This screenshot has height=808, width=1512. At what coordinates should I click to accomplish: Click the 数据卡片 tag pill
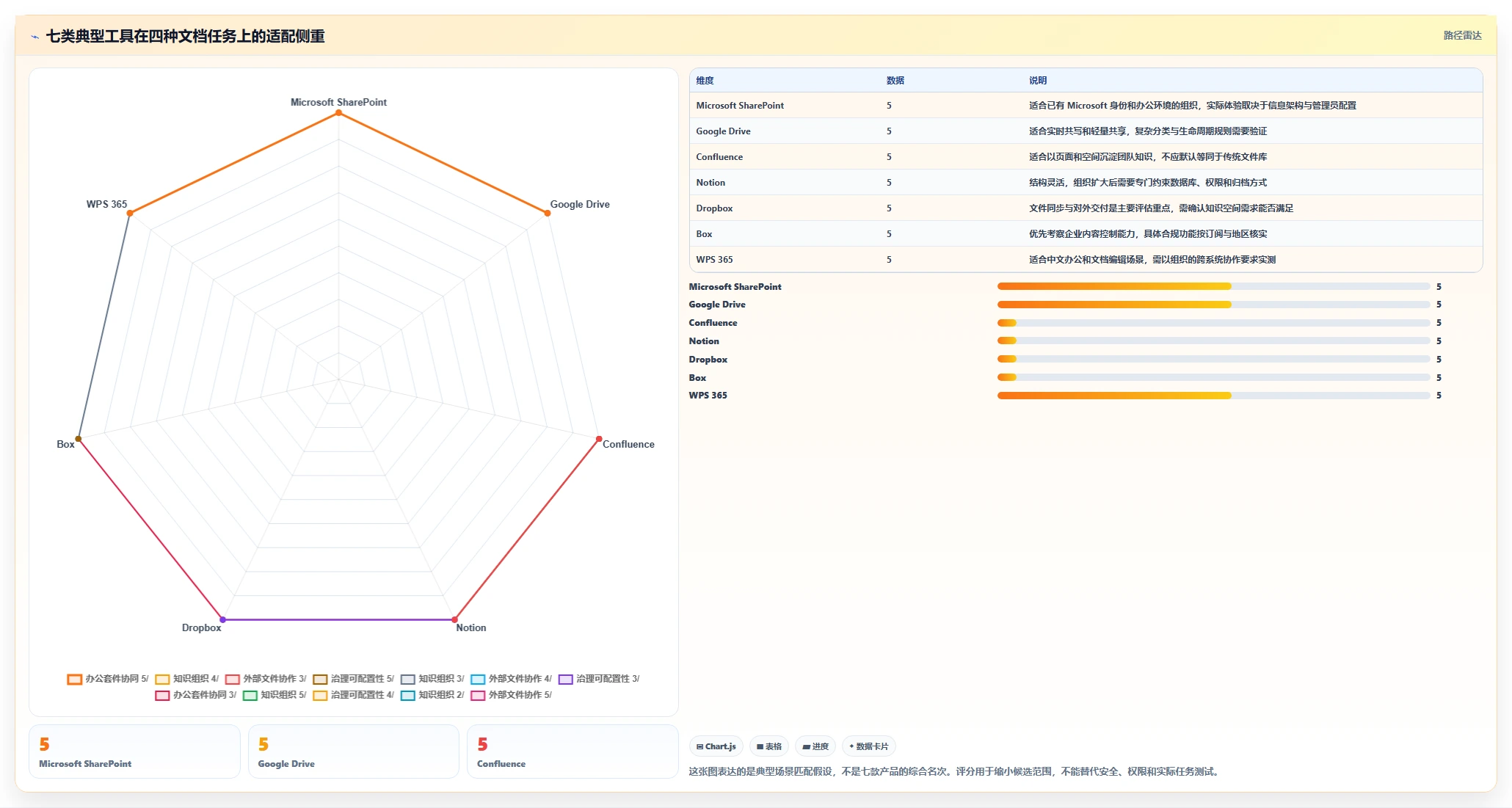[x=869, y=746]
